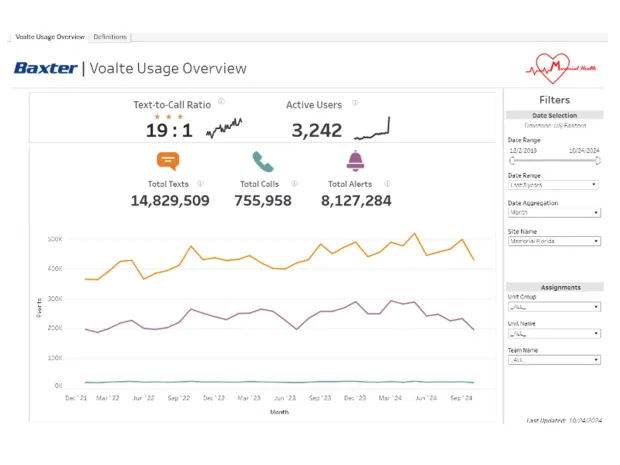
Task: Click the Timezone US/Eastern text
Action: [555, 125]
